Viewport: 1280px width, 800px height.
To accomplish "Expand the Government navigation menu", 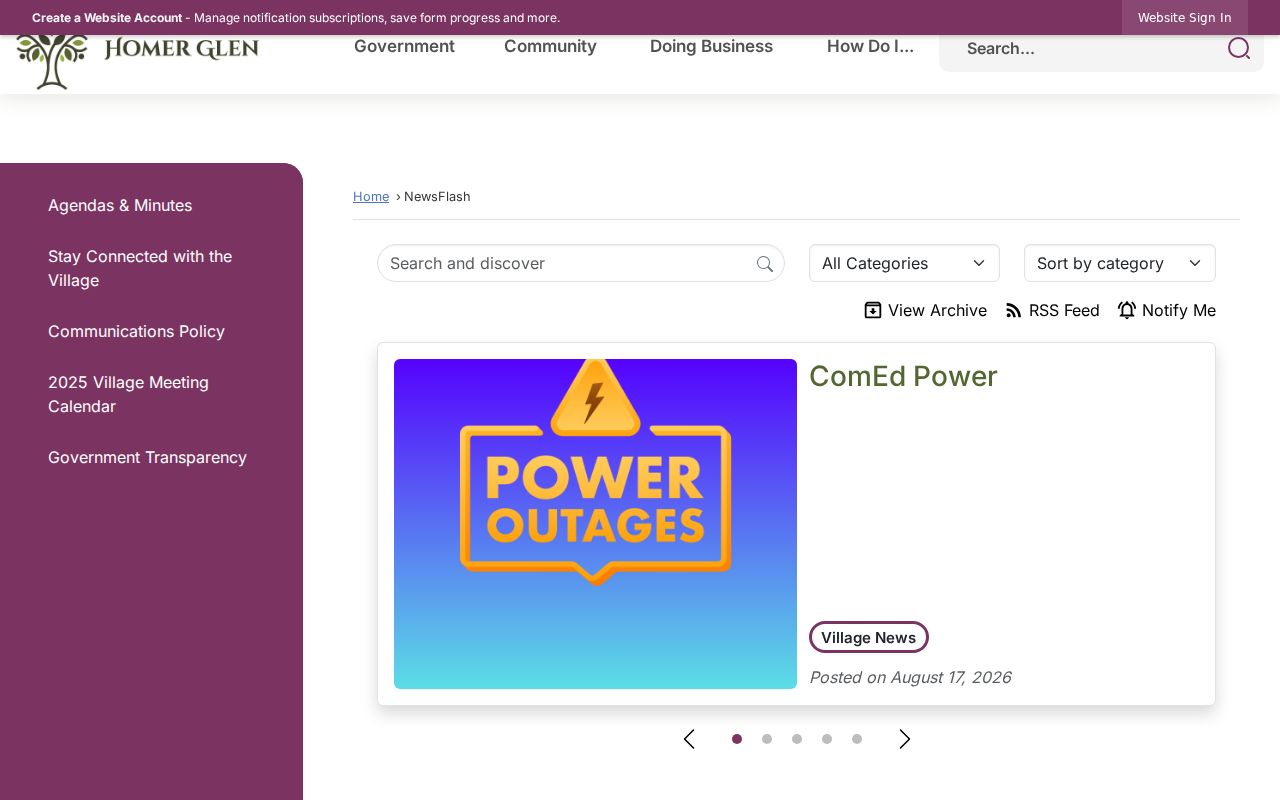I will click(404, 46).
